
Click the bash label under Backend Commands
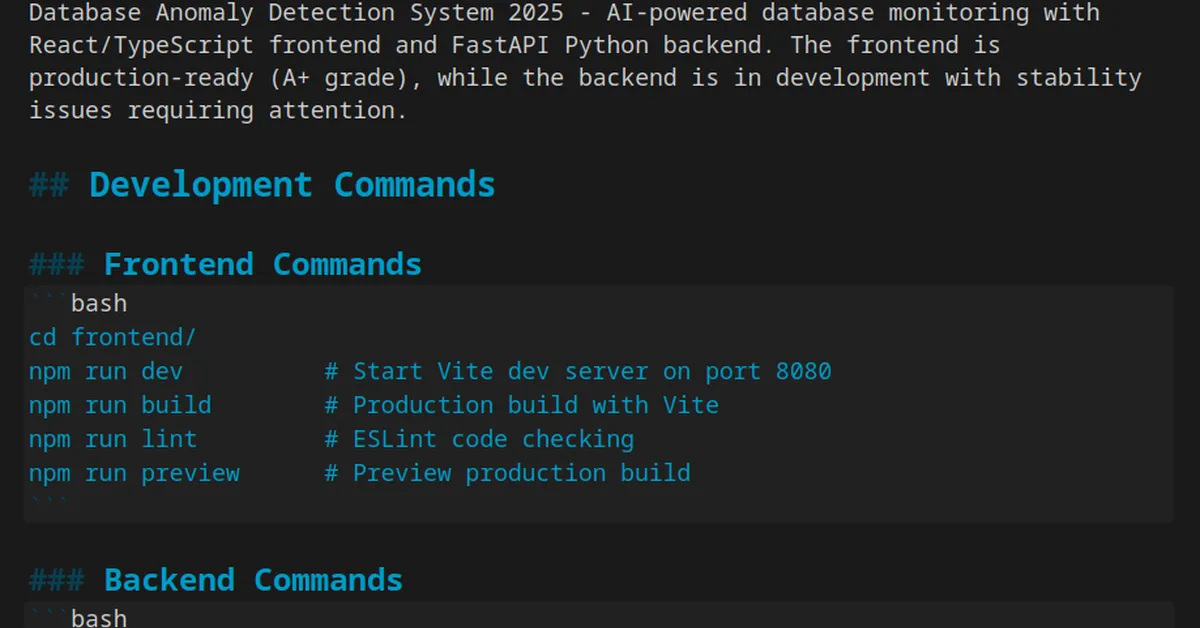[99, 617]
